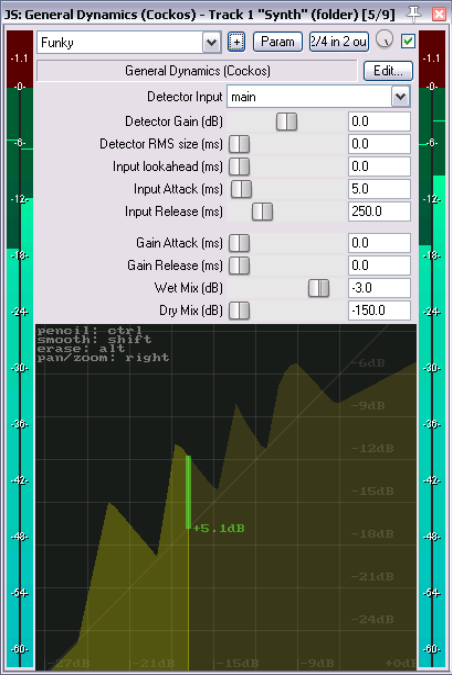452x675 pixels.
Task: Click the Detector Gain slider handle
Action: tap(287, 122)
